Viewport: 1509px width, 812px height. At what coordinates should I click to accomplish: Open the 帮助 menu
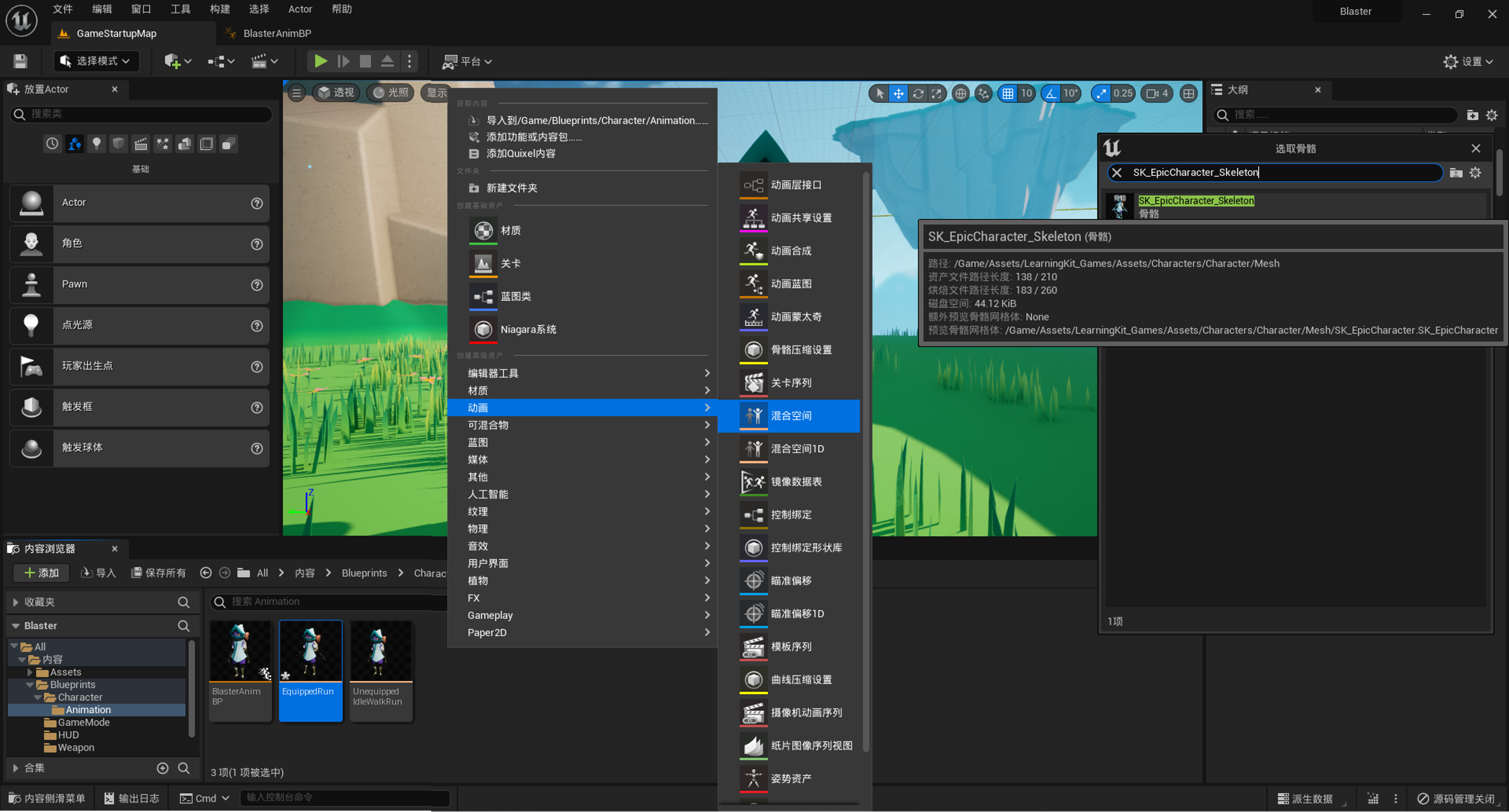(342, 9)
